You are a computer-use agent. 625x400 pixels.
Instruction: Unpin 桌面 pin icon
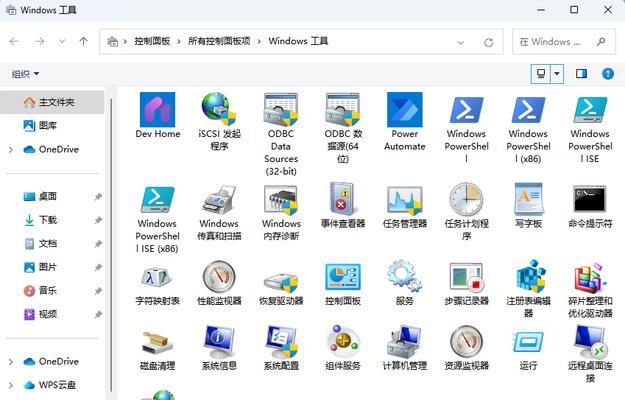pyautogui.click(x=98, y=196)
